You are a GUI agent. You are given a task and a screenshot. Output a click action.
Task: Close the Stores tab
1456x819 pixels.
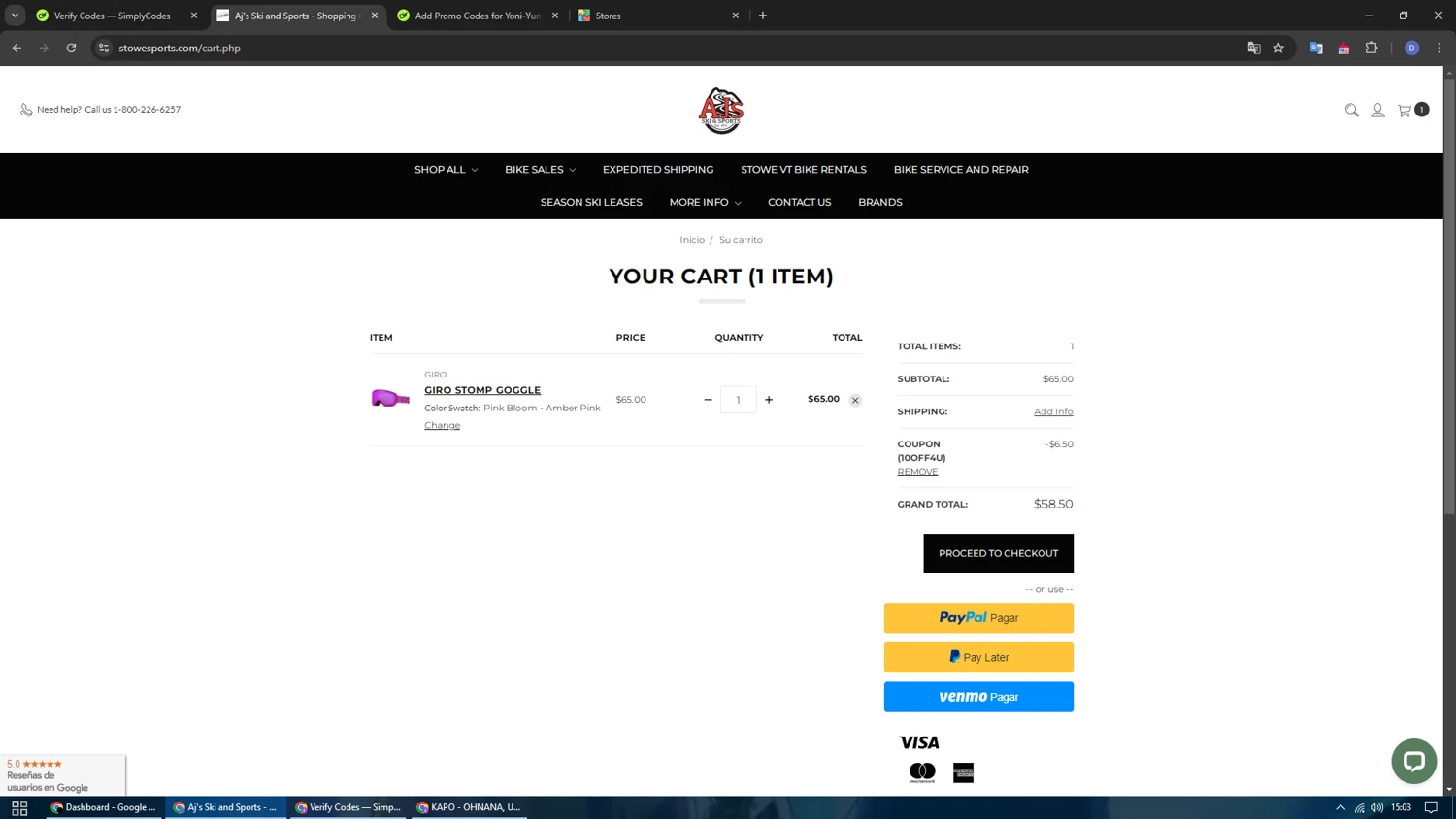point(735,16)
